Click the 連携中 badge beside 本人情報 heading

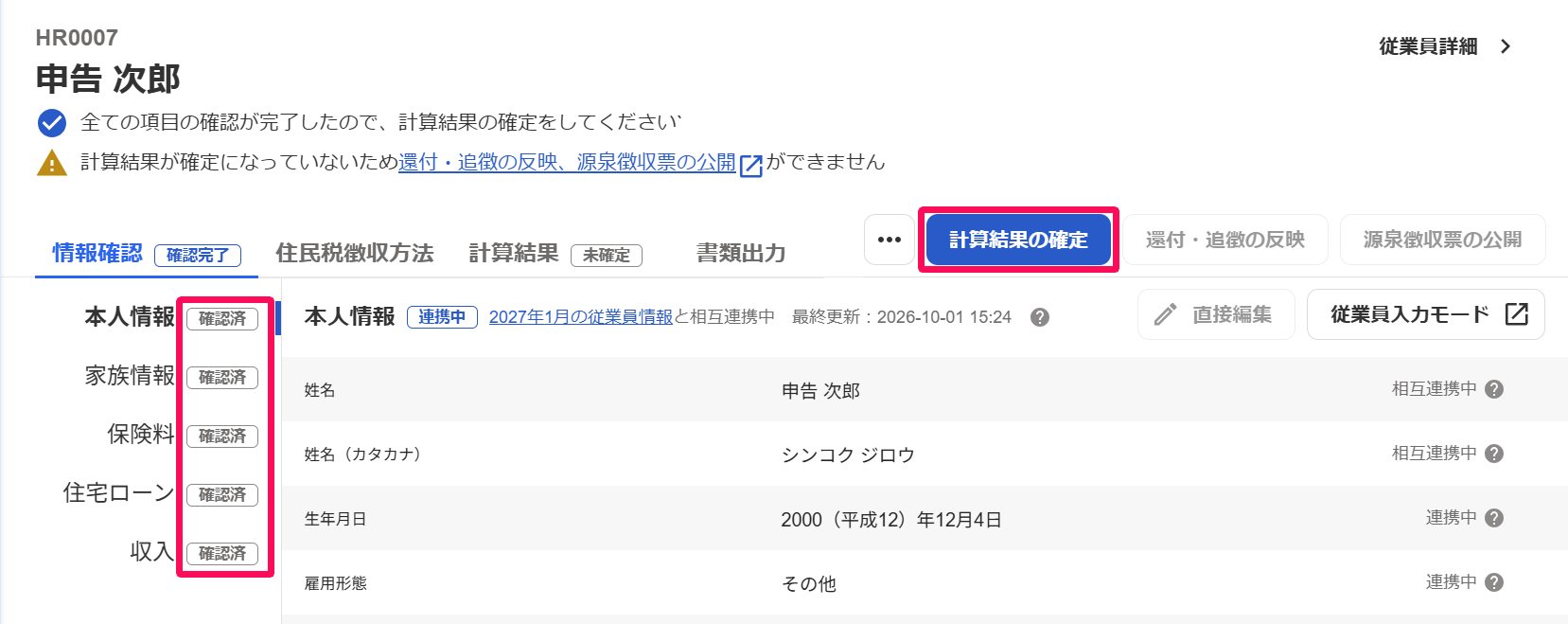tap(442, 317)
